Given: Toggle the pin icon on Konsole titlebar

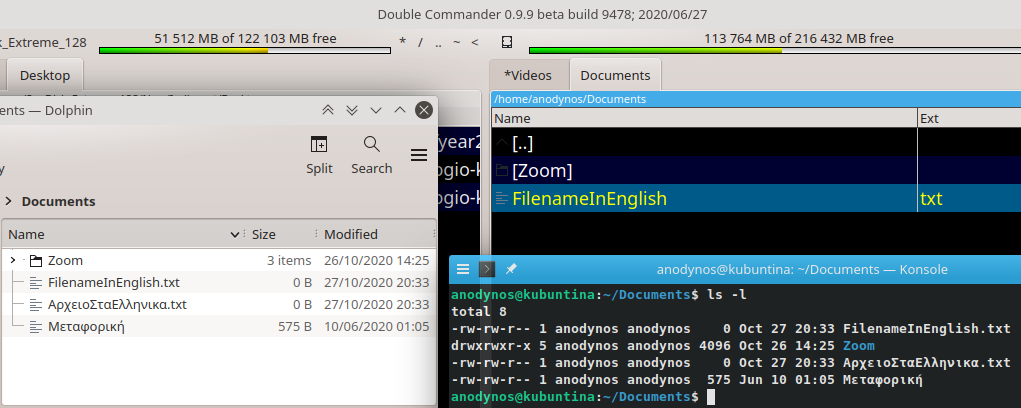Looking at the screenshot, I should click(511, 269).
